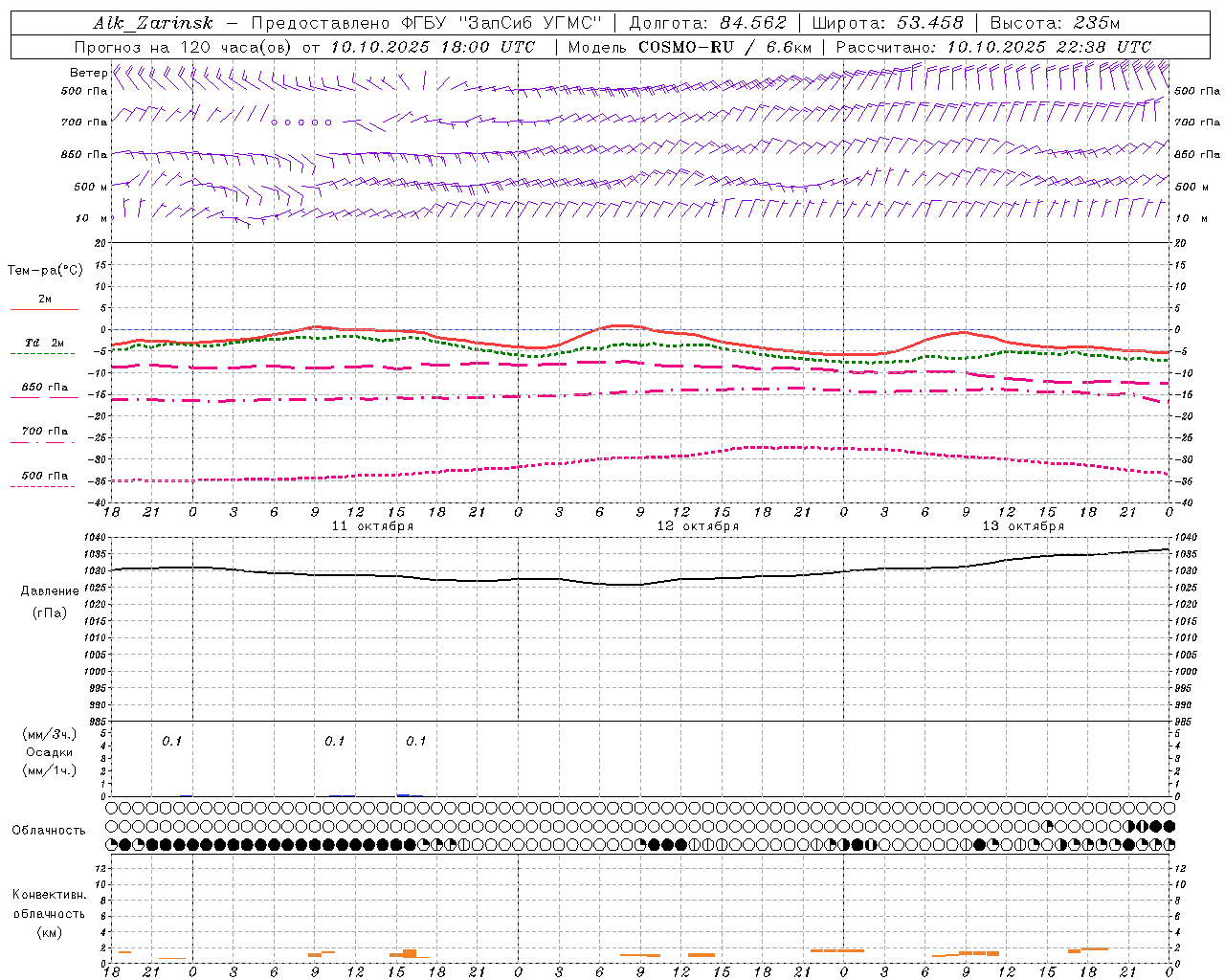Click the 'Осадки' precipitation label

point(50,752)
